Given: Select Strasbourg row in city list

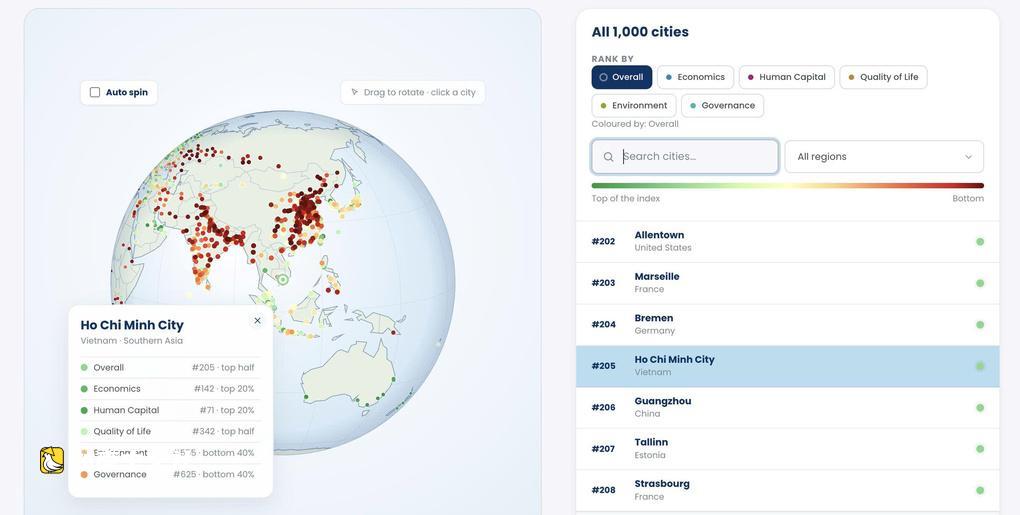Looking at the screenshot, I should 788,490.
